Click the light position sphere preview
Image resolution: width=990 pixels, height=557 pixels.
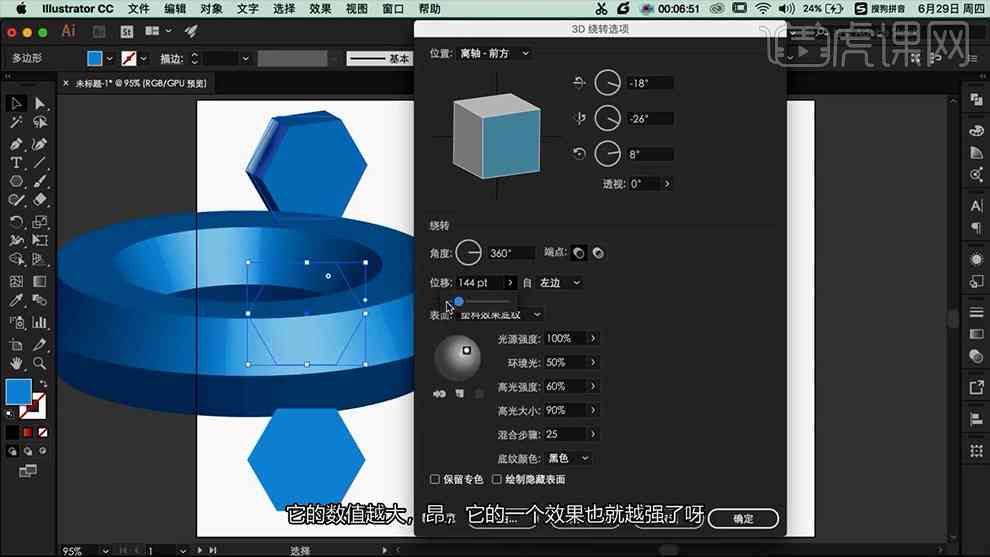pos(458,358)
